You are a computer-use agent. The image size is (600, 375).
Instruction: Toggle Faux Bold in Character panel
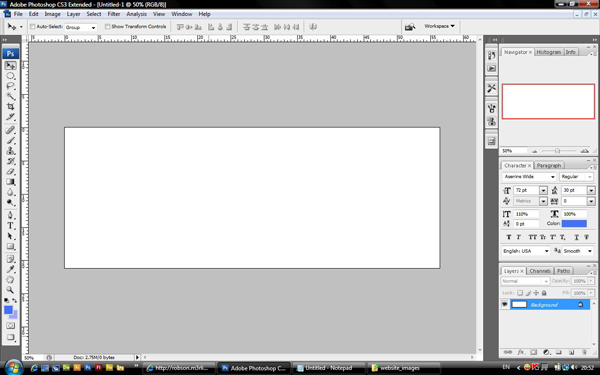509,237
